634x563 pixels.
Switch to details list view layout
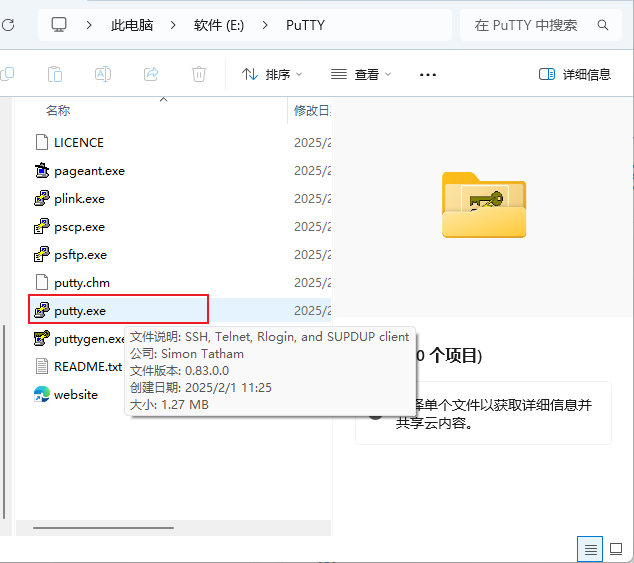tap(591, 549)
